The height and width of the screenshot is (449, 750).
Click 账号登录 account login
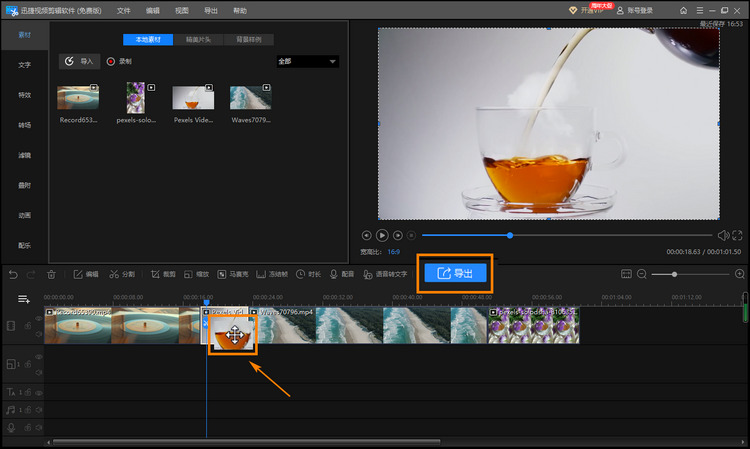pos(635,11)
